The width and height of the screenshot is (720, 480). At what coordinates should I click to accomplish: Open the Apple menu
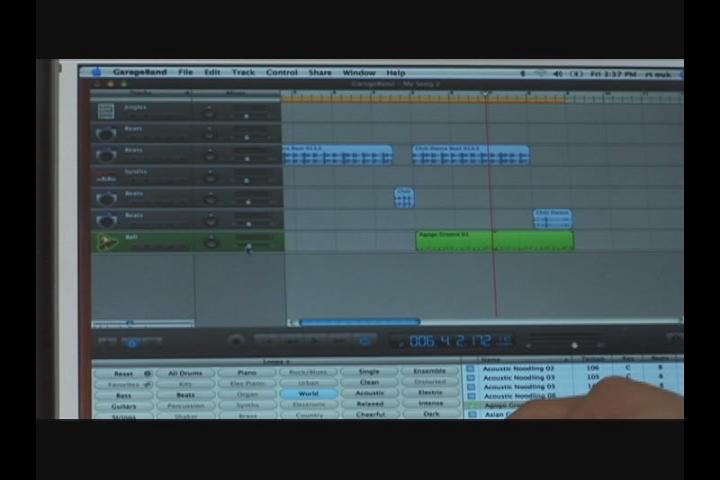coord(96,72)
